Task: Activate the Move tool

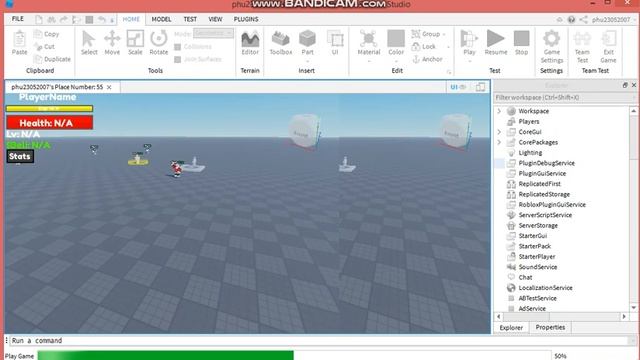Action: tap(112, 42)
